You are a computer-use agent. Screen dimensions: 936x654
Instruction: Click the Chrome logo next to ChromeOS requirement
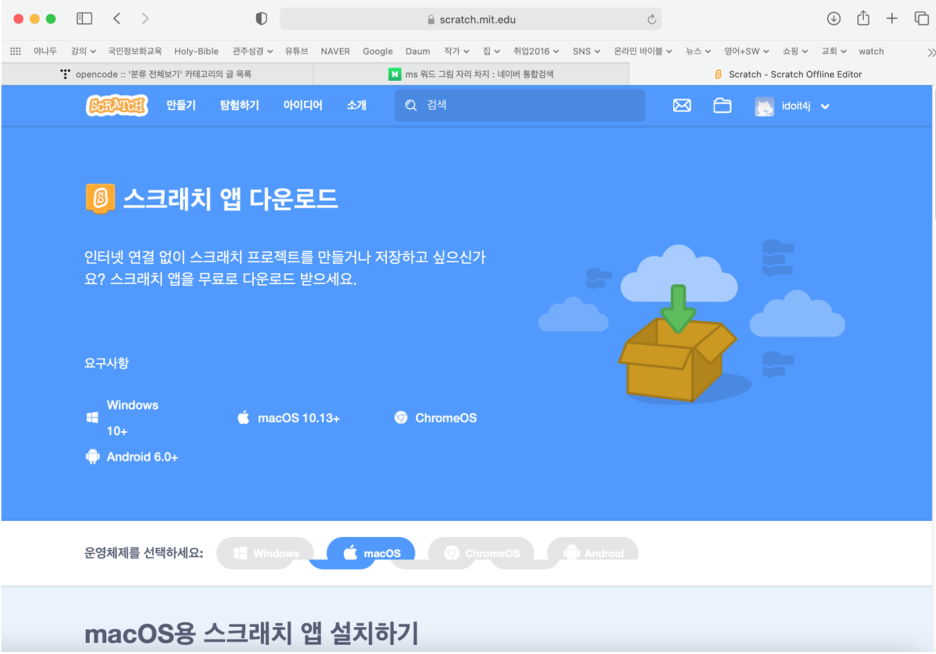pos(401,418)
